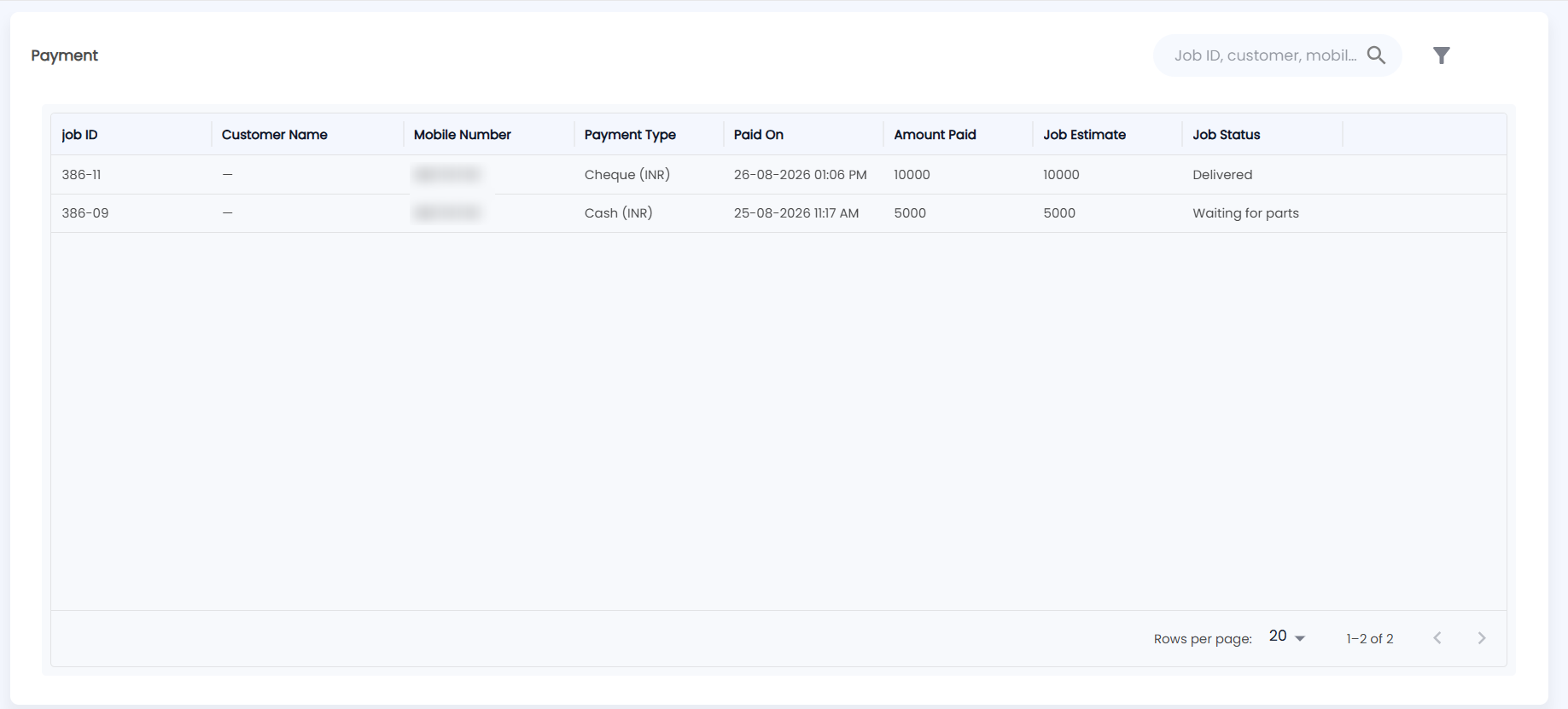Click the search magnifier icon
The height and width of the screenshot is (709, 1568).
(x=1376, y=55)
